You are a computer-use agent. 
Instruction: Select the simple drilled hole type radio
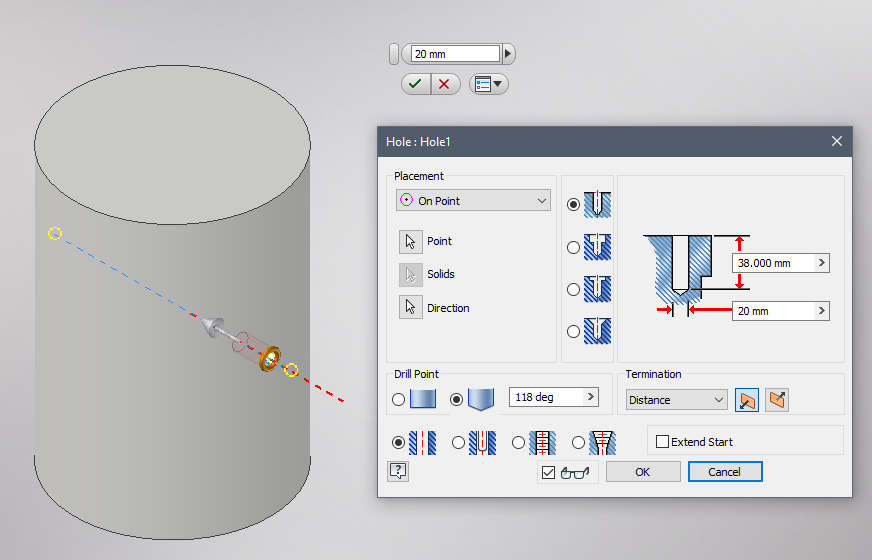point(573,205)
